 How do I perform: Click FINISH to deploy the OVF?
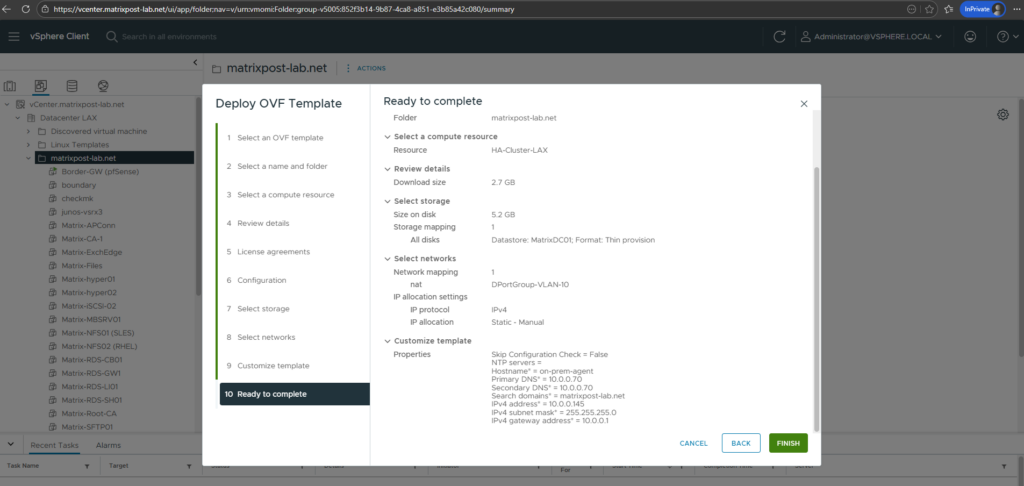pos(788,443)
